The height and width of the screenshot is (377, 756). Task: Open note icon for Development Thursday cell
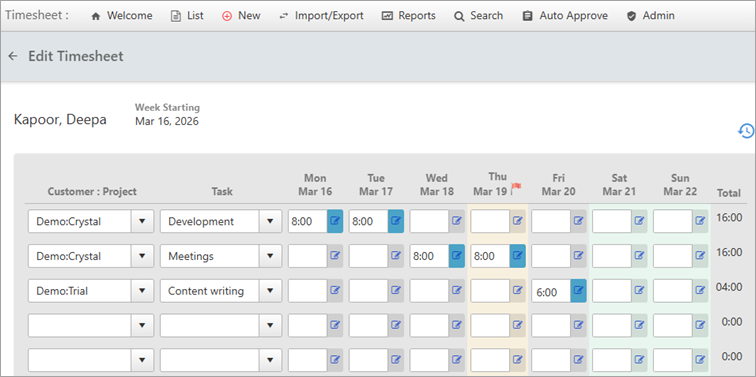[517, 221]
